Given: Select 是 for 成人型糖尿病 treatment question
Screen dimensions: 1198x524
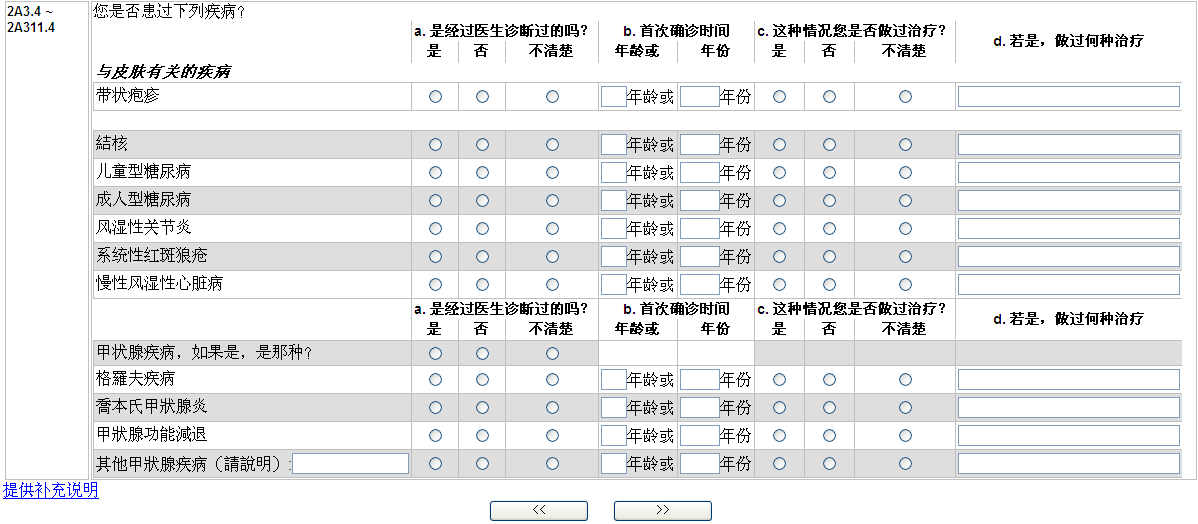Looking at the screenshot, I should coord(780,201).
